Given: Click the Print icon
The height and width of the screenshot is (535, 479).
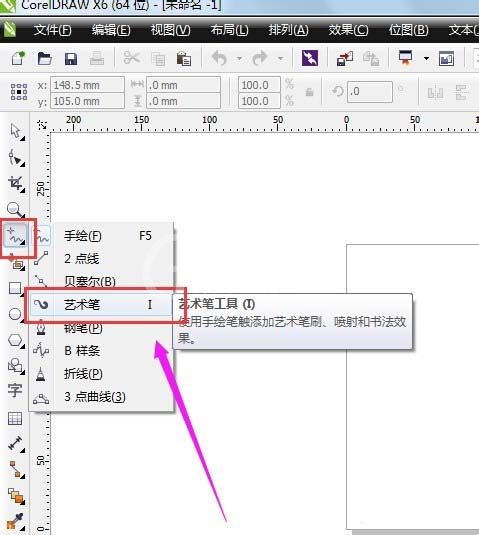Looking at the screenshot, I should coord(97,58).
